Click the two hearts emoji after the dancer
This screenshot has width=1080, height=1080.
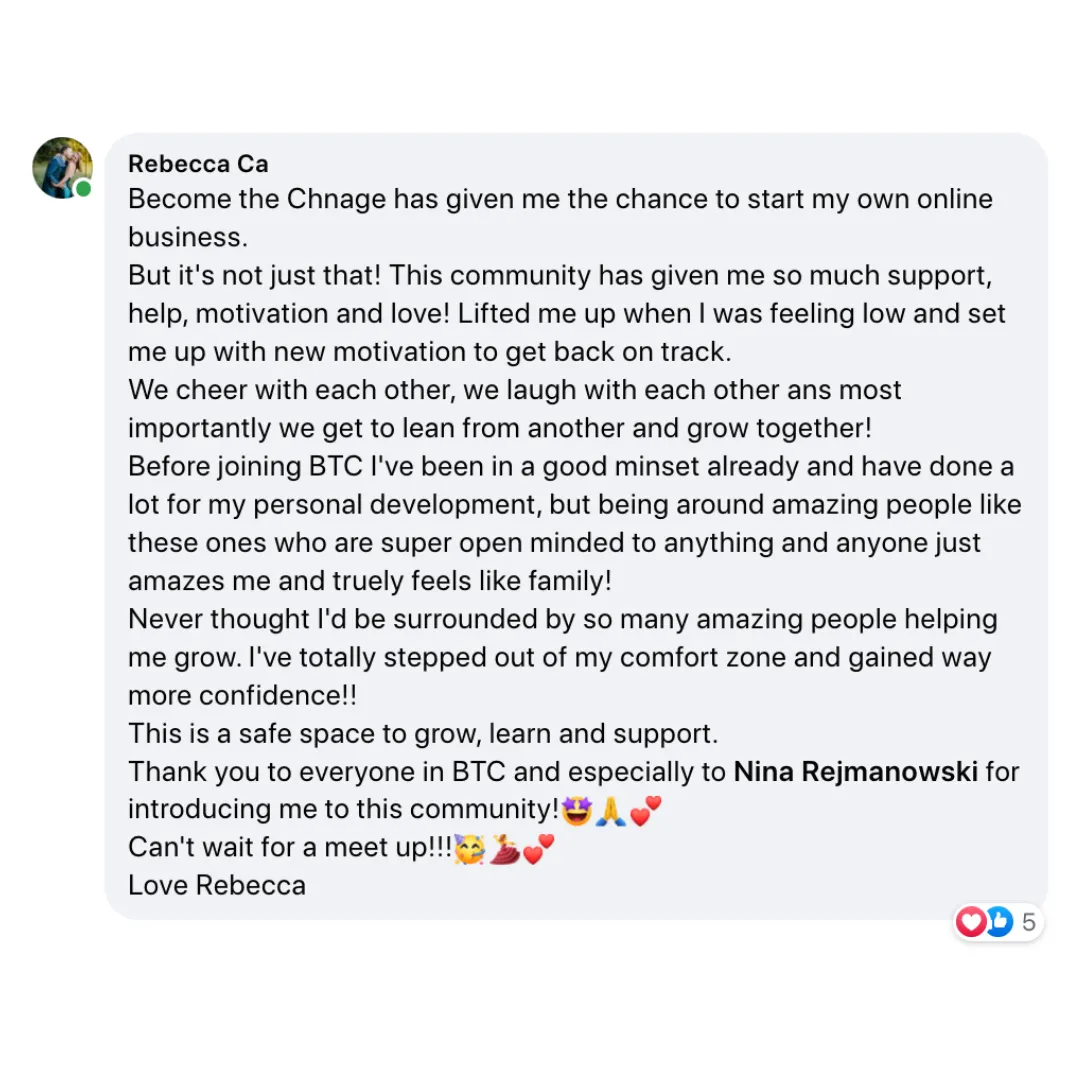coord(539,849)
